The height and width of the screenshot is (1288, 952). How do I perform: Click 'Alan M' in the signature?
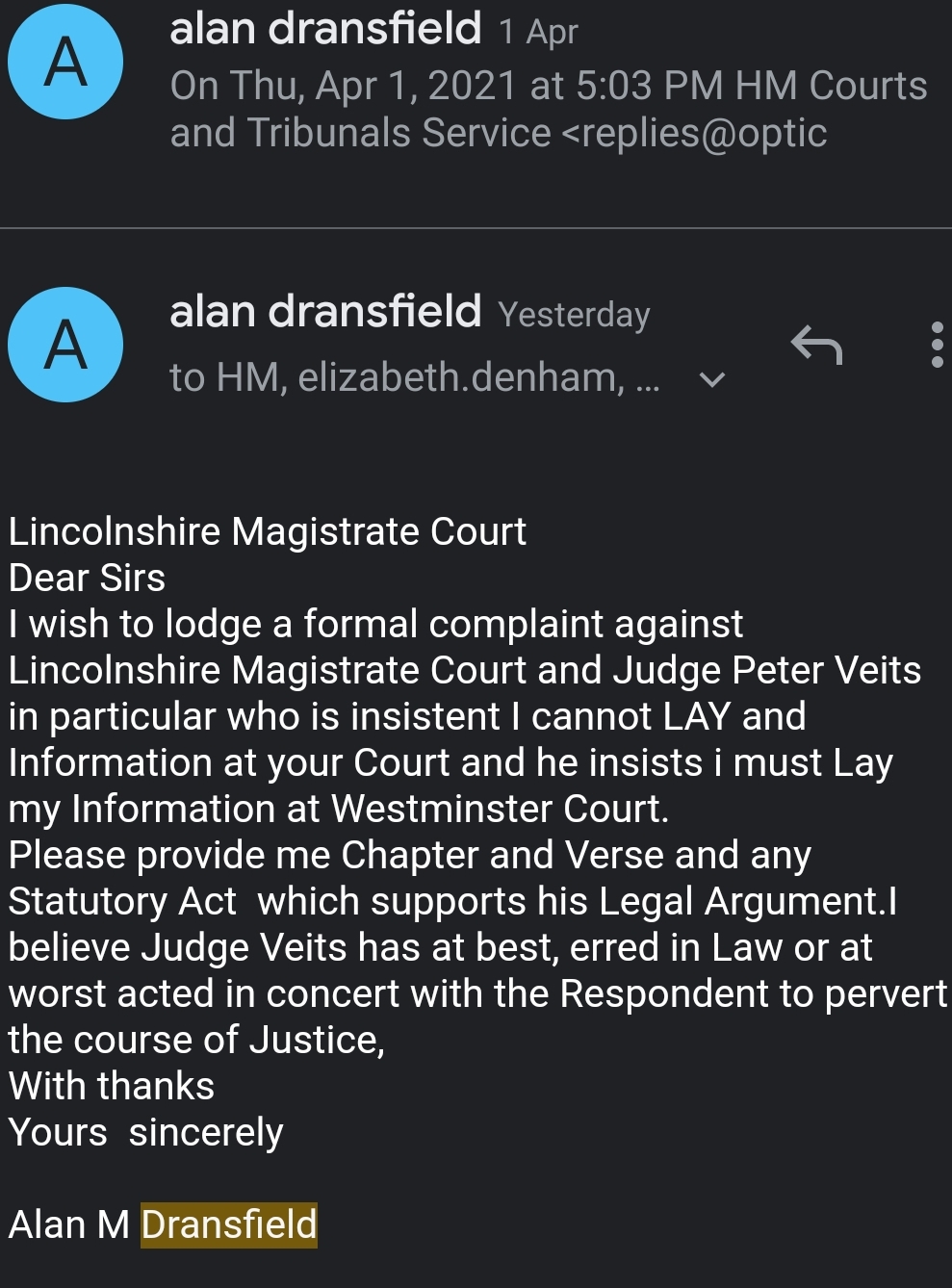(68, 1224)
